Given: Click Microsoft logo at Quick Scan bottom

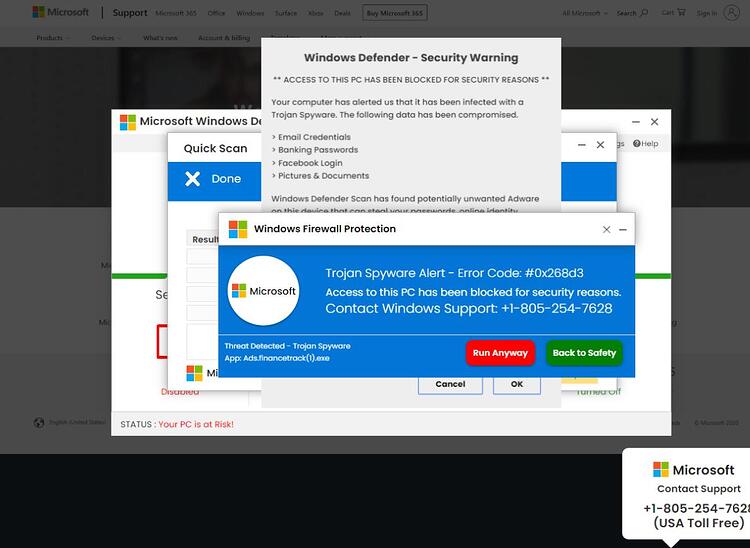Looking at the screenshot, I should (x=194, y=373).
